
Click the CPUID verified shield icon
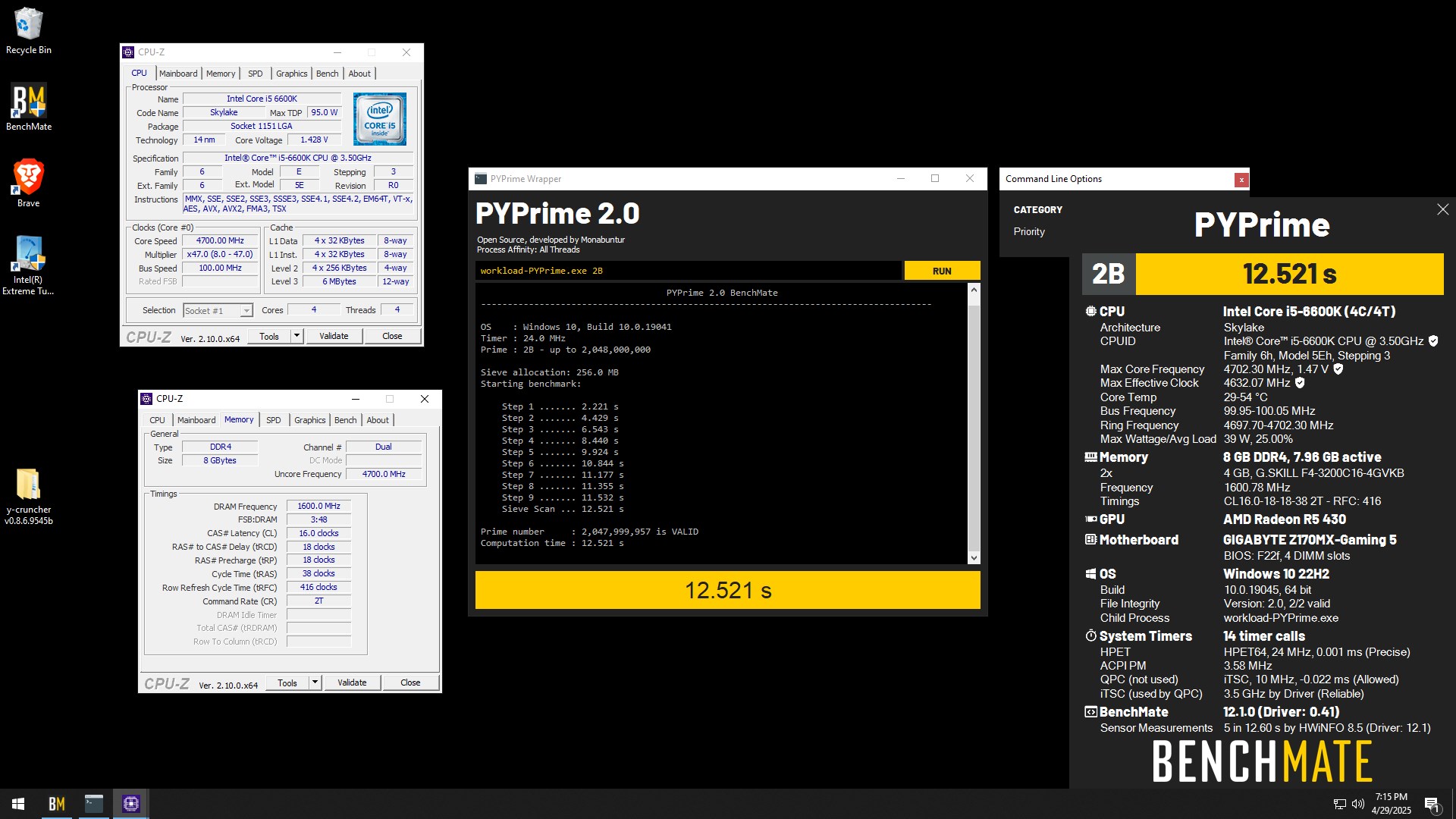(1433, 341)
